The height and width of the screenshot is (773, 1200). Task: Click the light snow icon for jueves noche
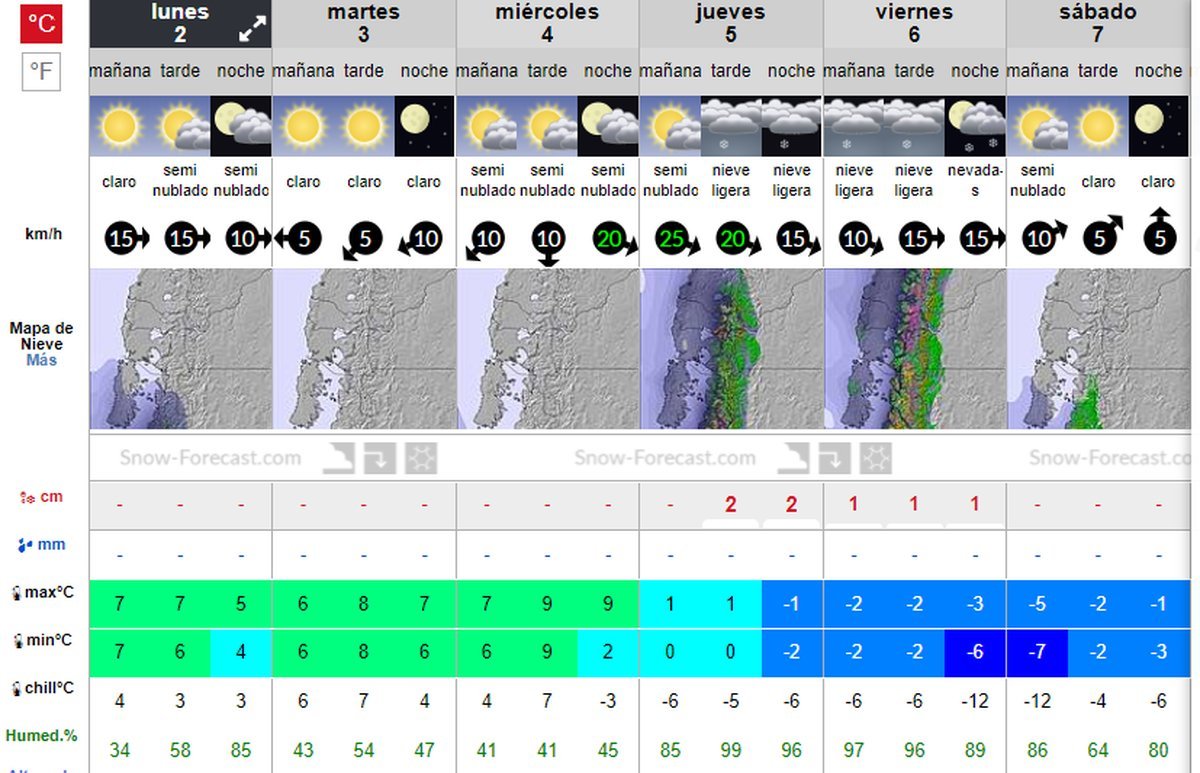pos(792,126)
